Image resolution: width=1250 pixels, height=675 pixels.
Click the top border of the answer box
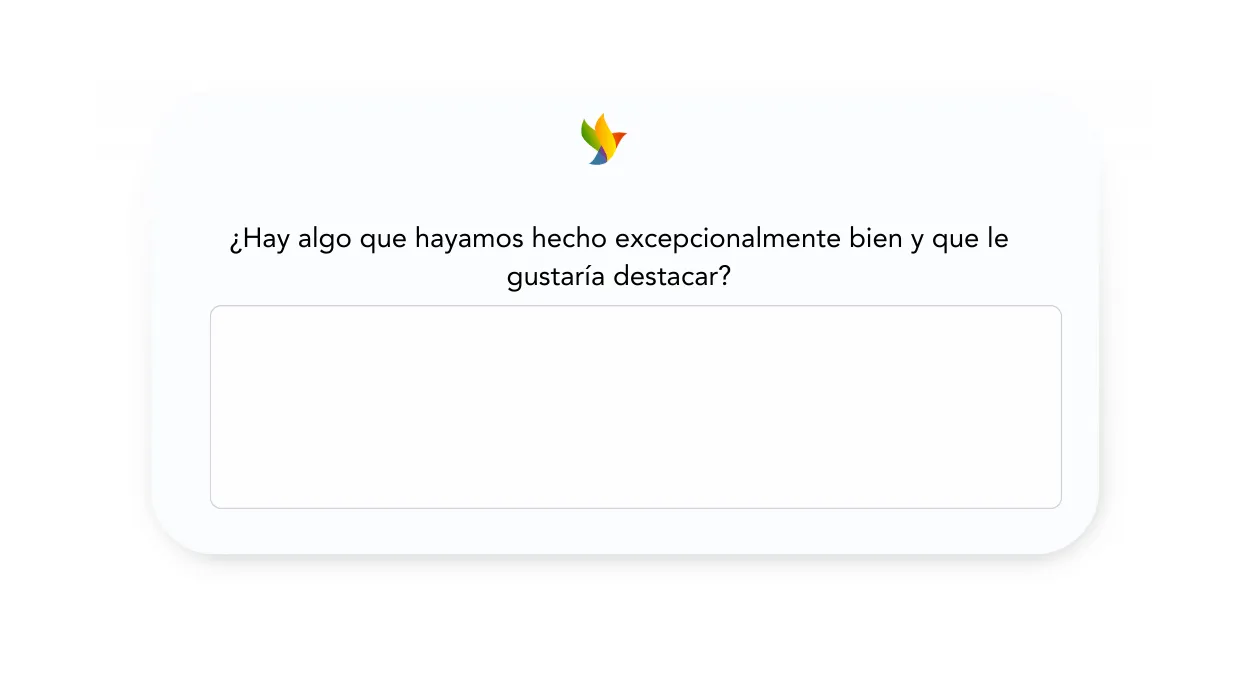tap(635, 306)
